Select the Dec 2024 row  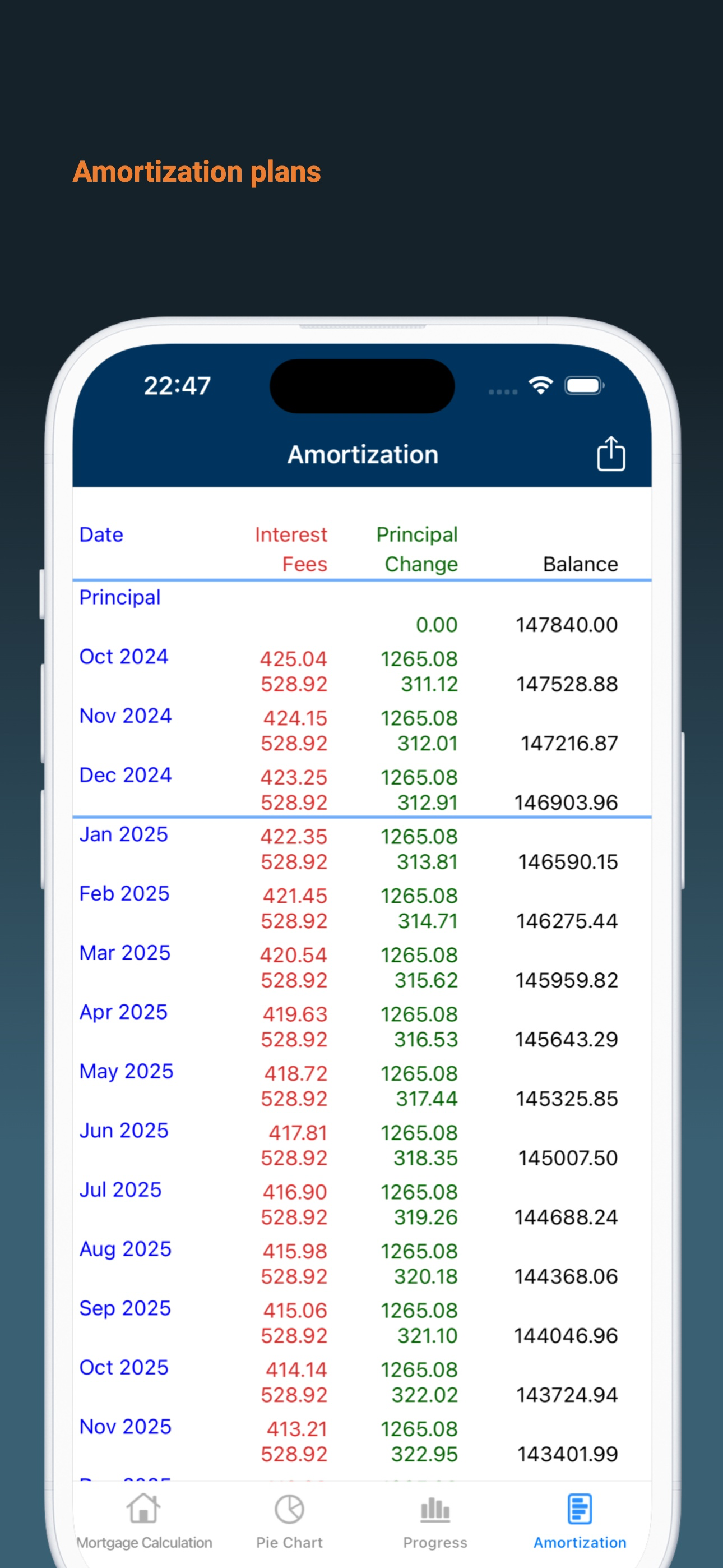361,789
